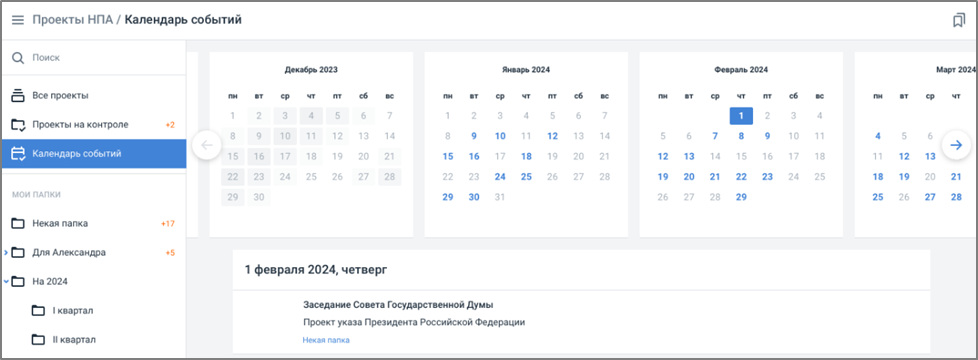Open Заседание Совета Государственной Думы event
Image resolution: width=978 pixels, height=360 pixels.
pos(398,305)
